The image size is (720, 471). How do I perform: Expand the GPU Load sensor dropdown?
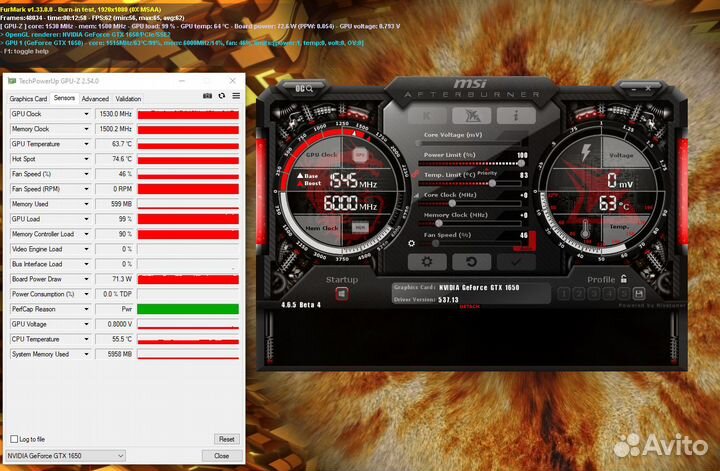[x=86, y=219]
